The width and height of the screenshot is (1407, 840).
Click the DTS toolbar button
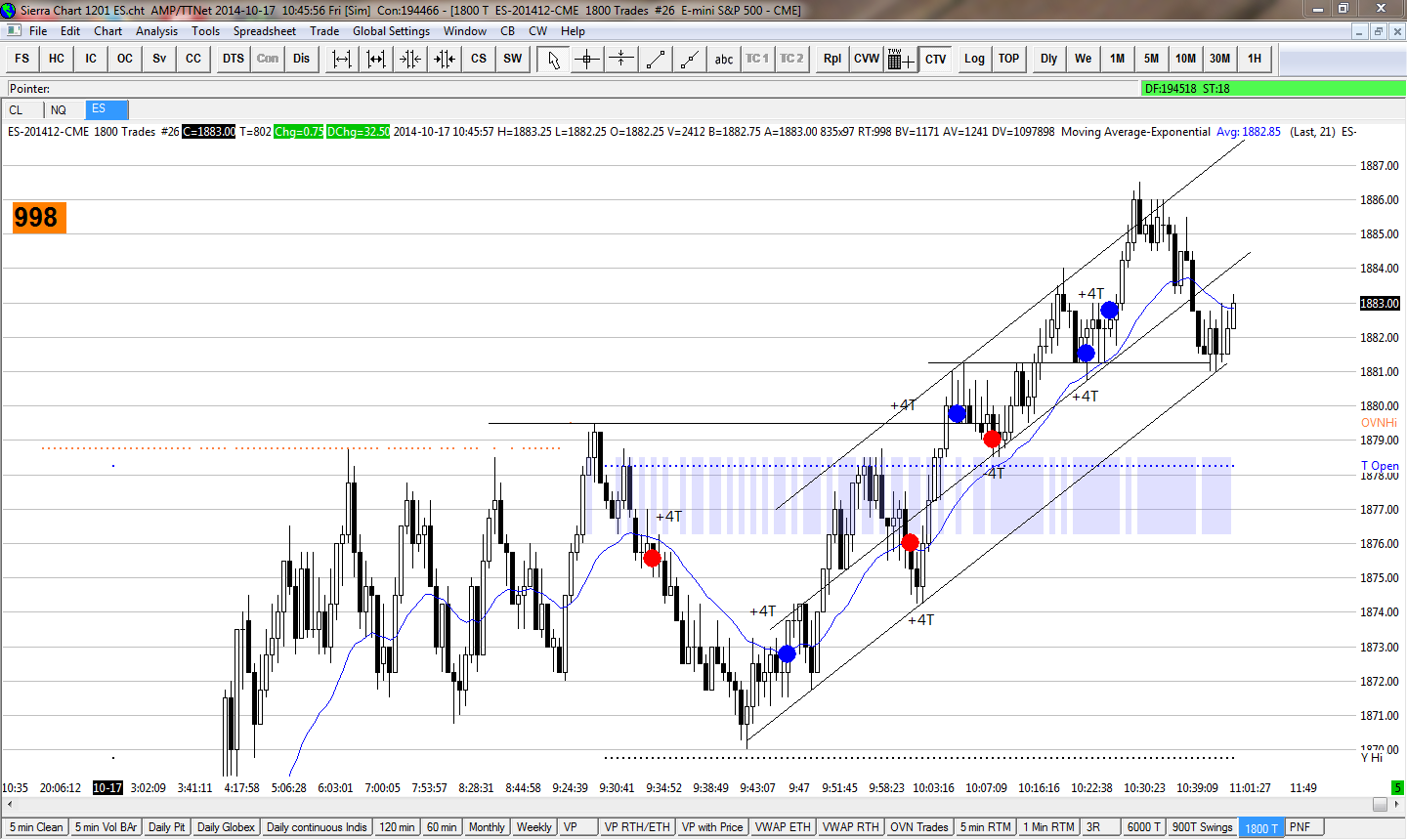[234, 59]
